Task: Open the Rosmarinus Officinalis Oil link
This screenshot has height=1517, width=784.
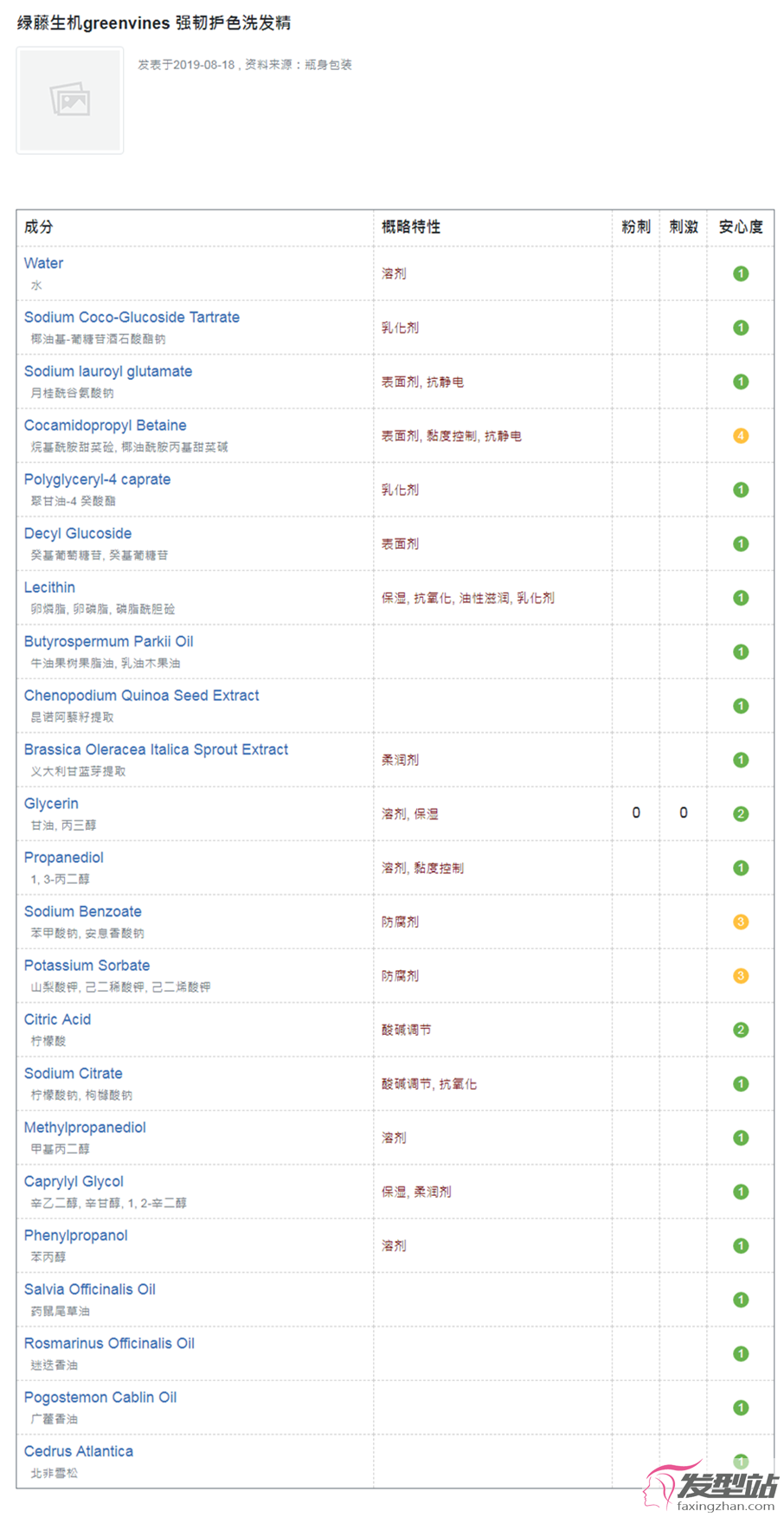Action: (x=109, y=1344)
